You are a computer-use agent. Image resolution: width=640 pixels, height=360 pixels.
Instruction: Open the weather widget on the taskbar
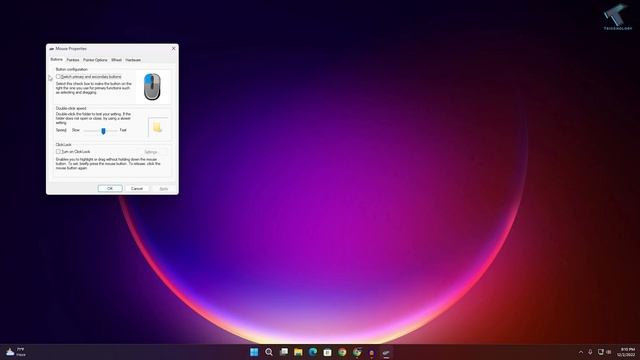tap(16, 352)
